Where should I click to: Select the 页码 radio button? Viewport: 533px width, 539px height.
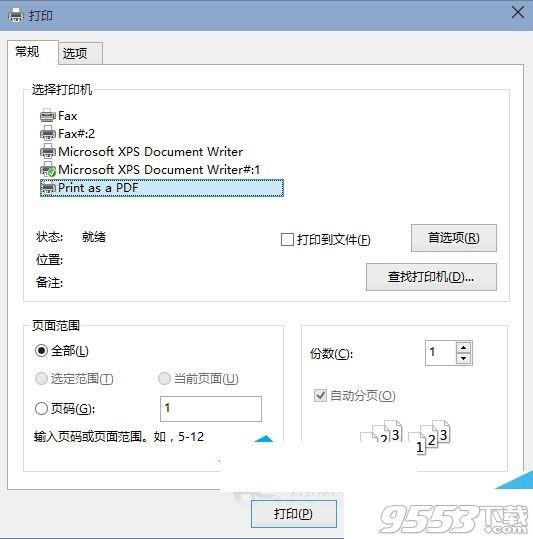[41, 409]
